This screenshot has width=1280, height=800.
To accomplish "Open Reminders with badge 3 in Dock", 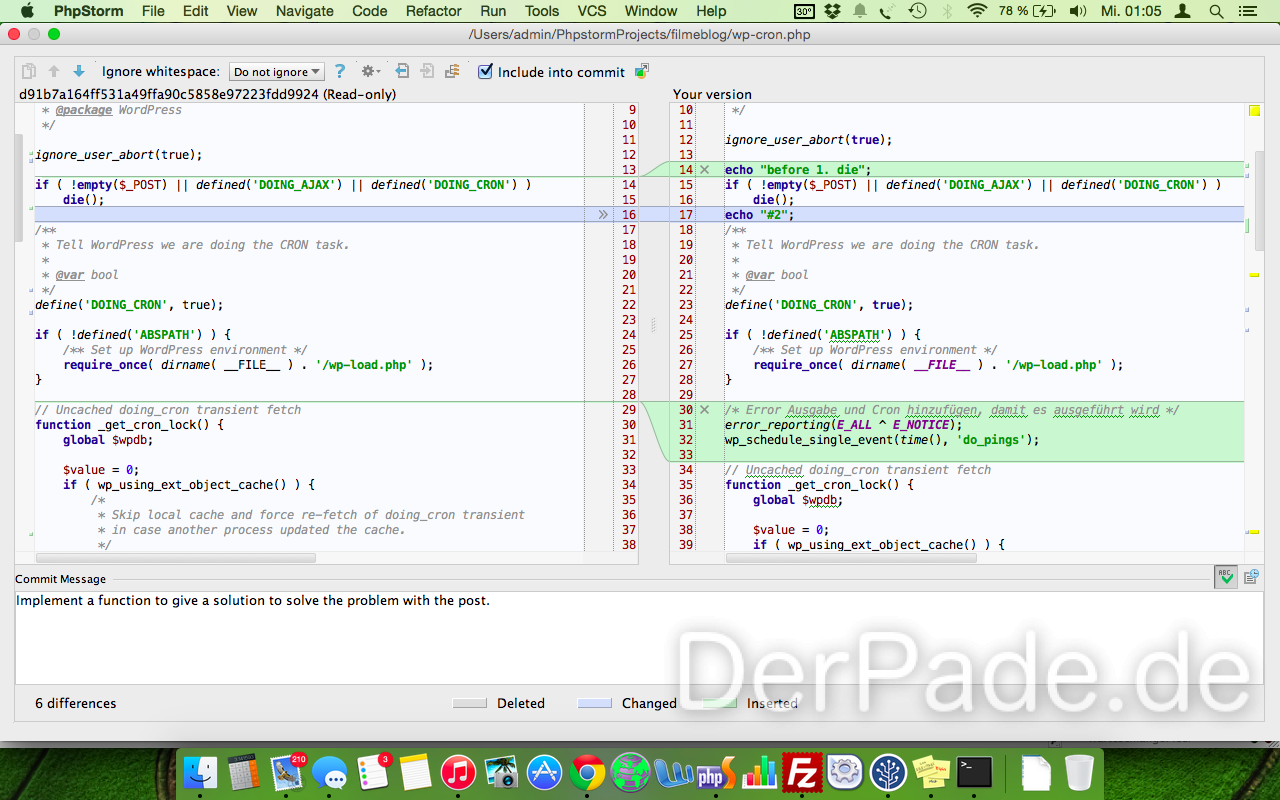I will [373, 773].
